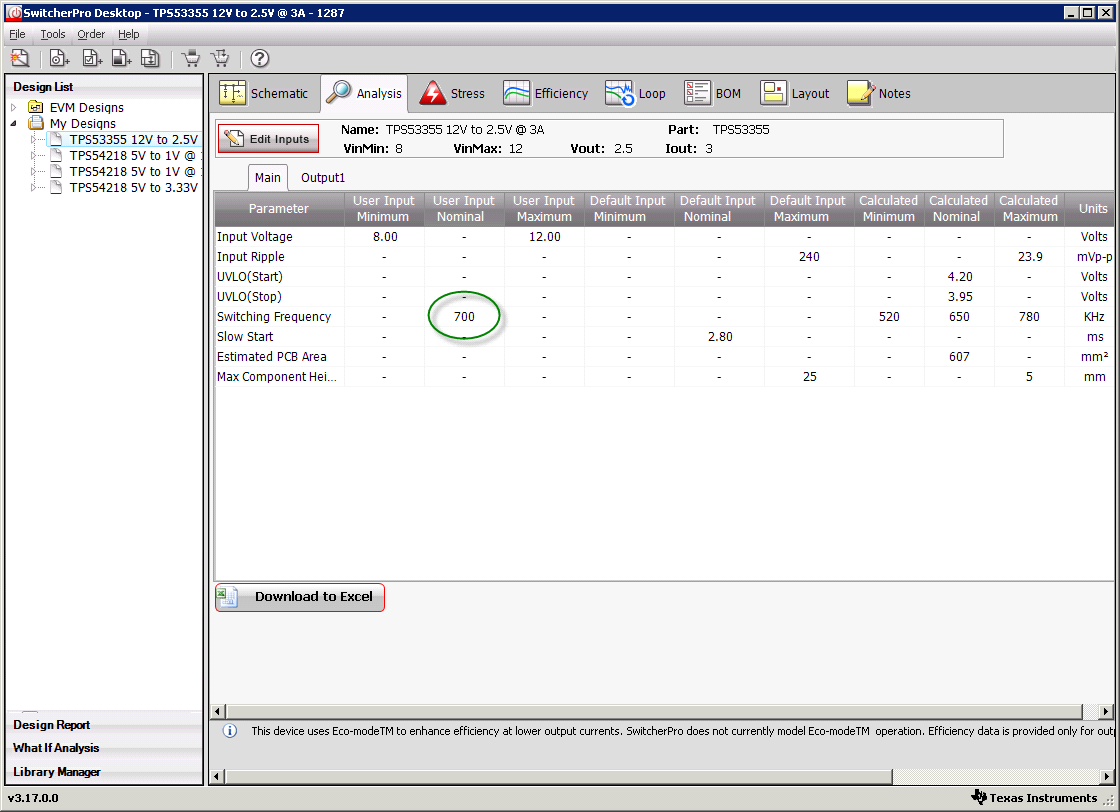Click the Calculated Nominal column header
The height and width of the screenshot is (812, 1120).
pos(959,209)
